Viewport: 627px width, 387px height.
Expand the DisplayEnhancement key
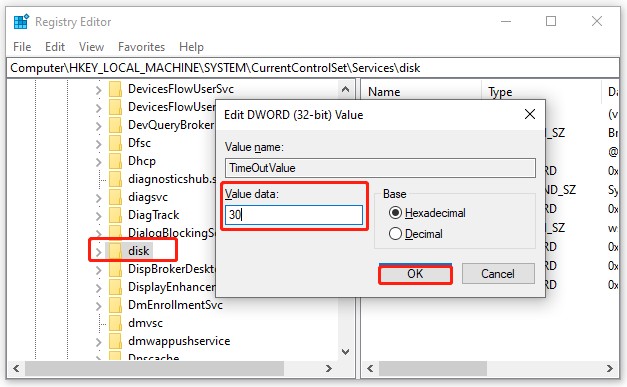98,288
